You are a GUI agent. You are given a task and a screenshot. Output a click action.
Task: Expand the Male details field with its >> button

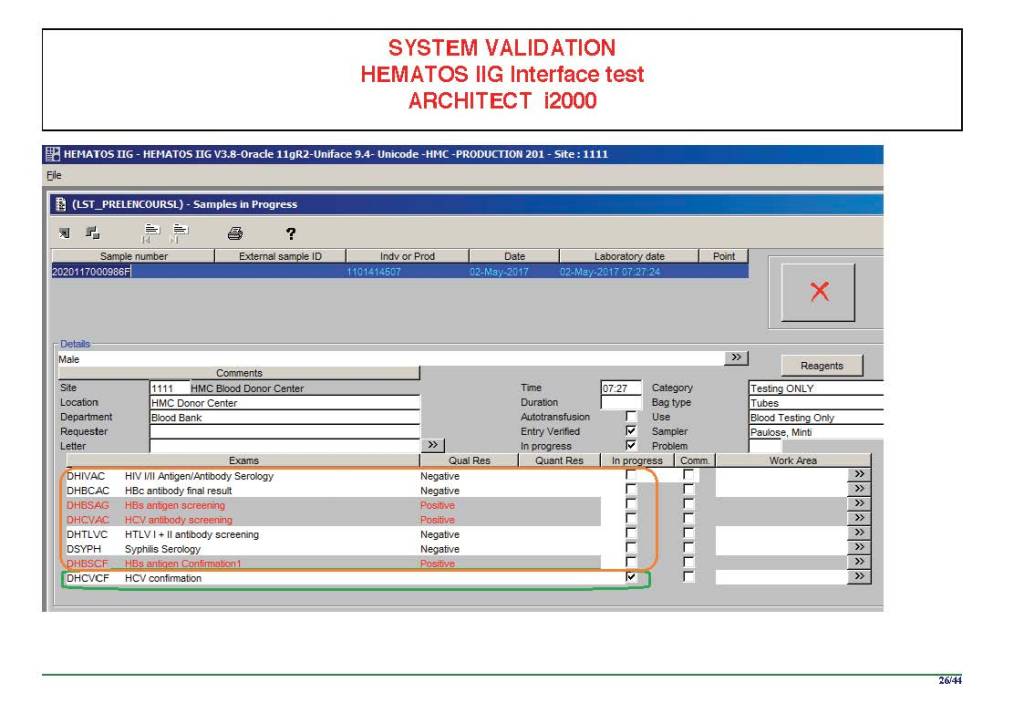pos(737,357)
